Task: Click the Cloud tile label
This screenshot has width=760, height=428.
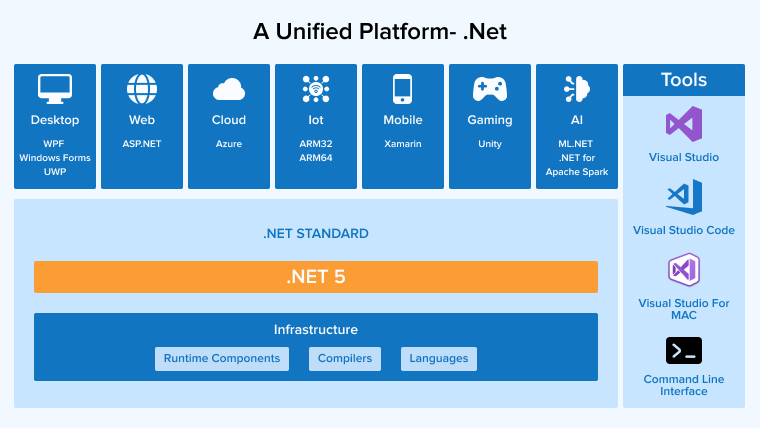Action: [x=229, y=120]
